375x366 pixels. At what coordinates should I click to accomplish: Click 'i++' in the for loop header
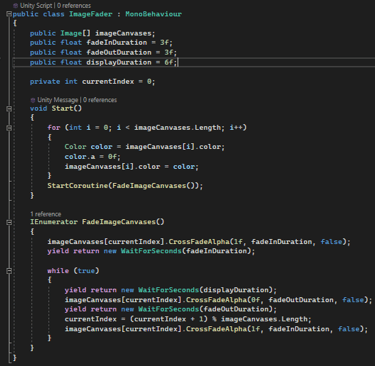pyautogui.click(x=236, y=128)
